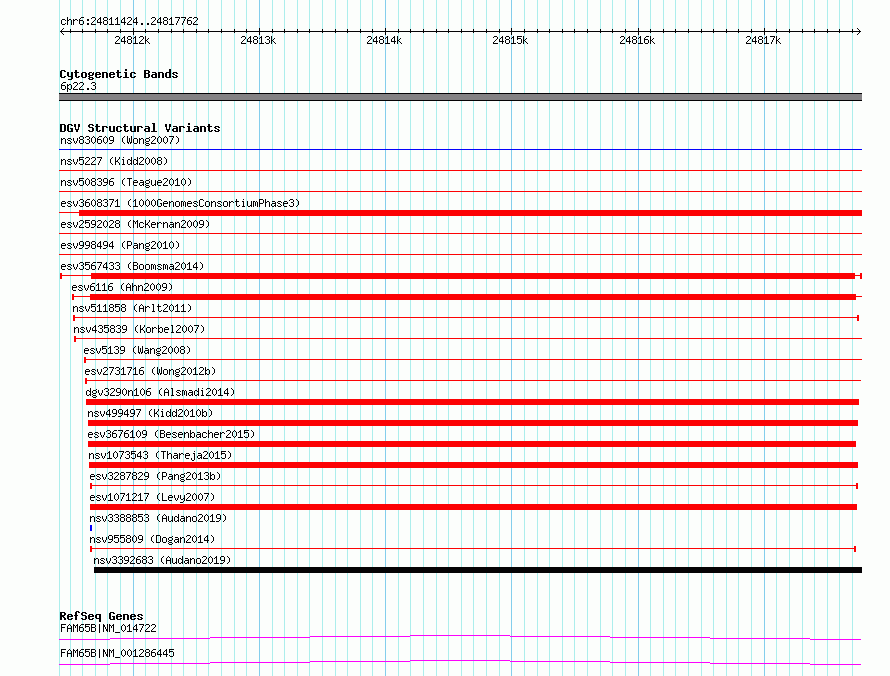Select variant nsv5227 (Kidd2008)
890x676 pixels.
coord(114,161)
